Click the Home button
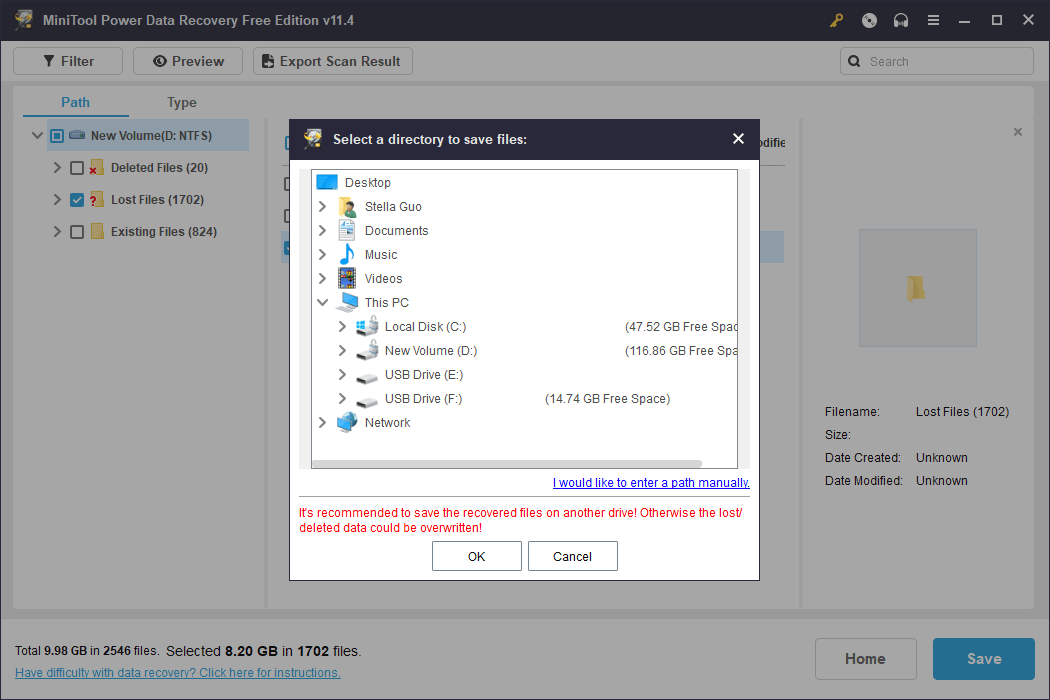 click(865, 658)
